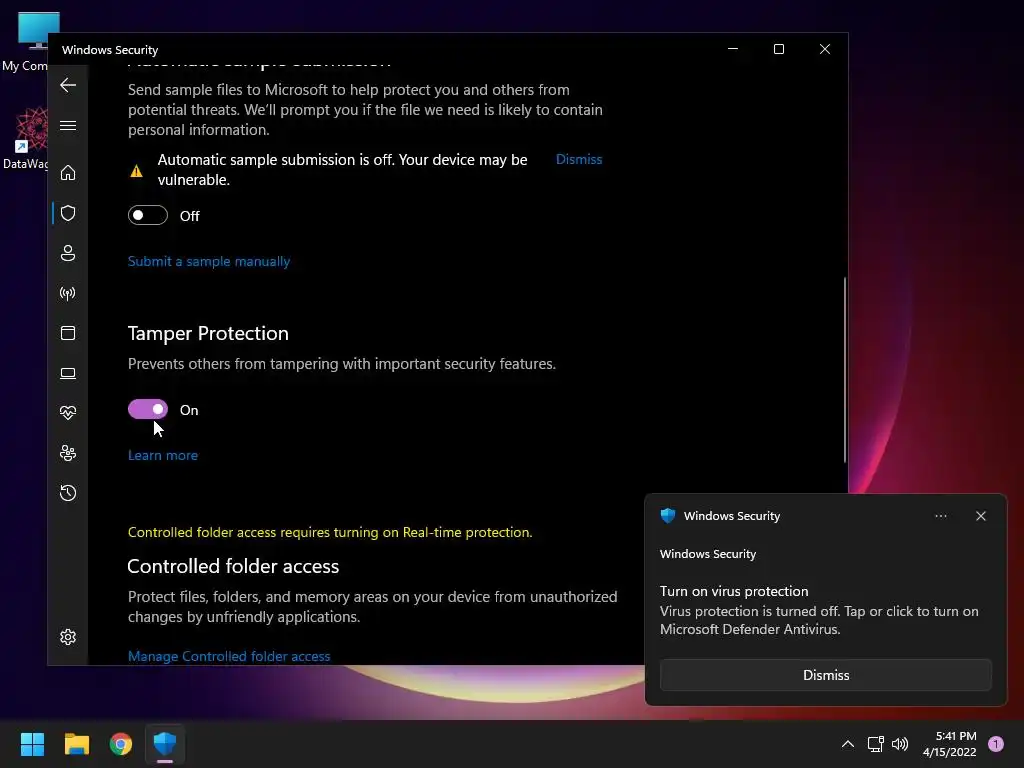Click the window vertical scrollbar thumb
1024x768 pixels.
click(844, 370)
